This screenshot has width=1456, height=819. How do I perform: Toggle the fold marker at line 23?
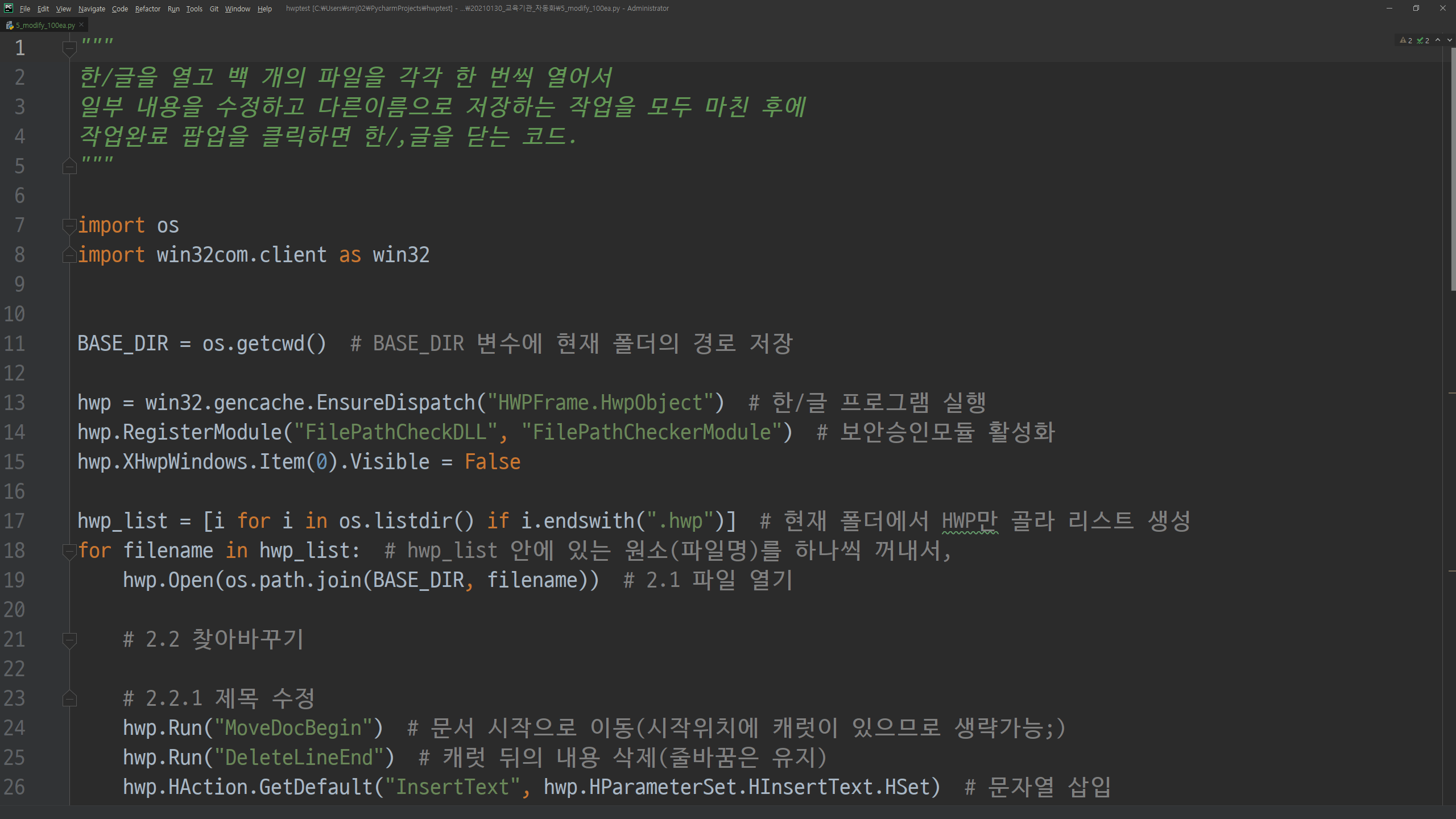tap(69, 698)
